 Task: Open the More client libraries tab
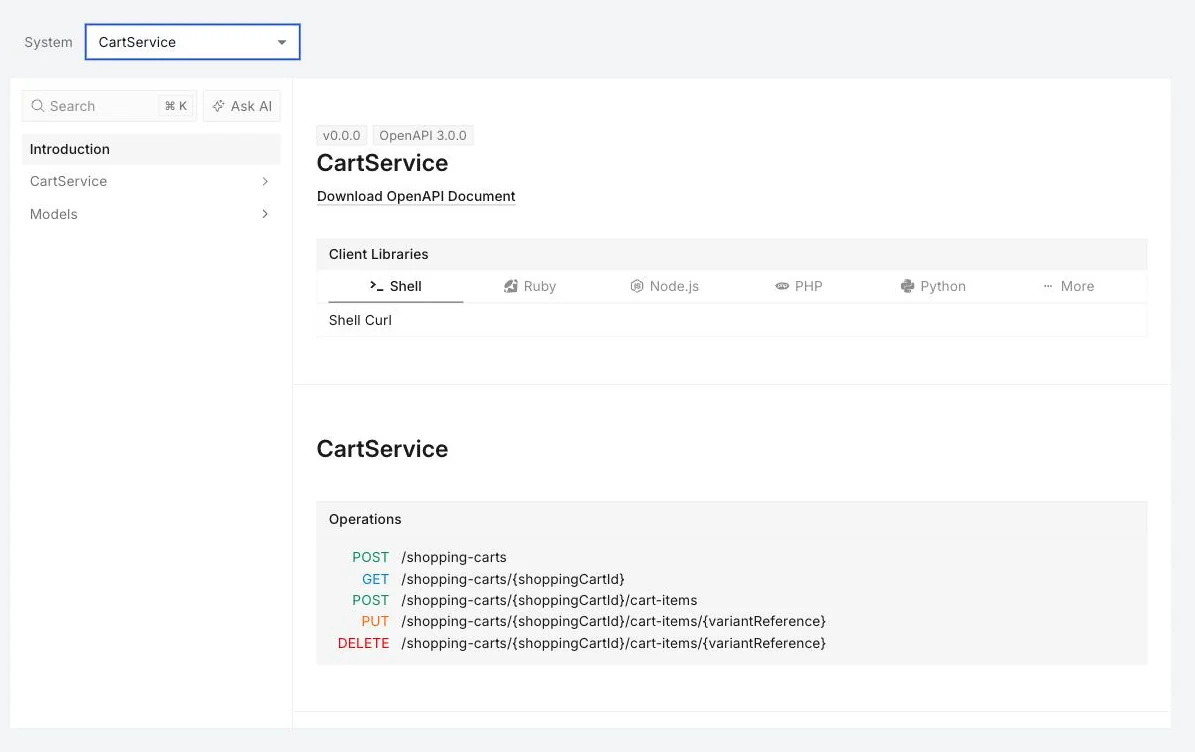[x=1068, y=286]
